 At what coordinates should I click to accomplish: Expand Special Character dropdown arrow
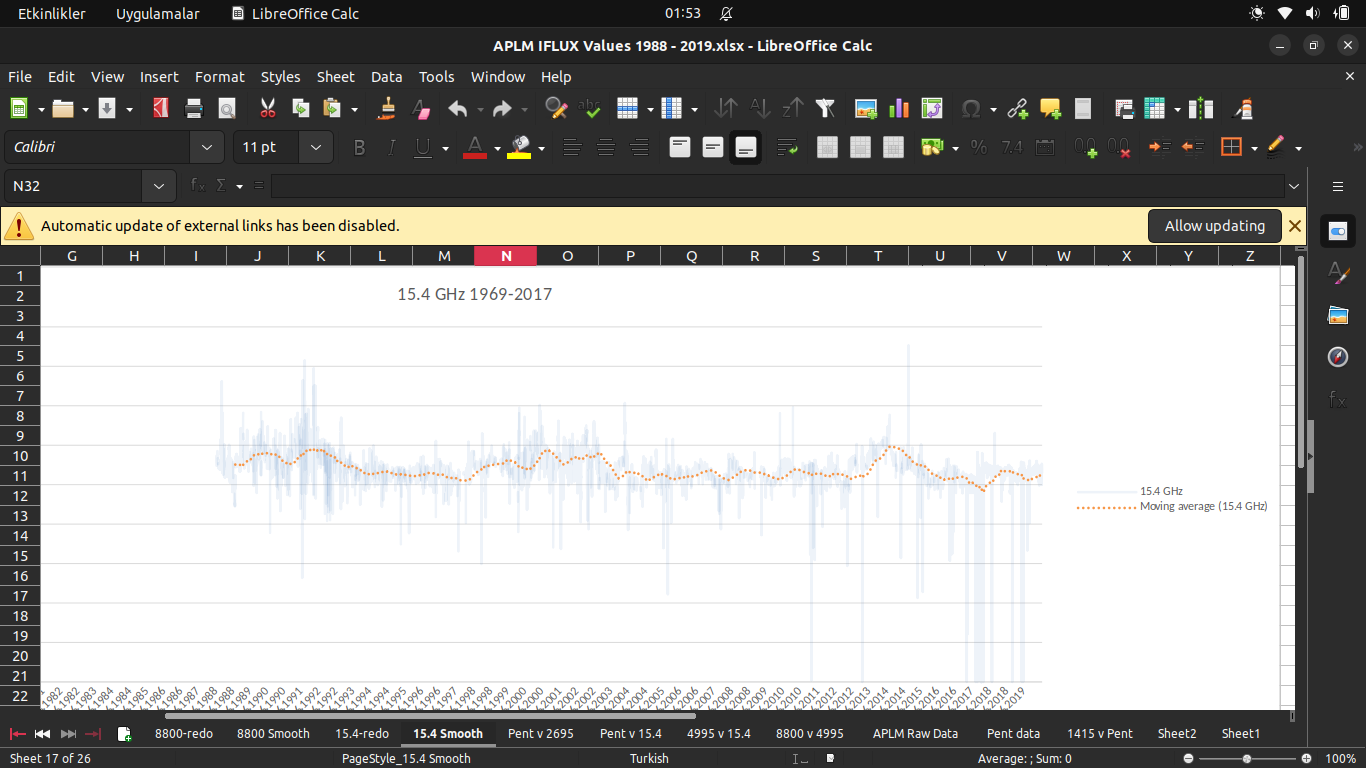(993, 109)
